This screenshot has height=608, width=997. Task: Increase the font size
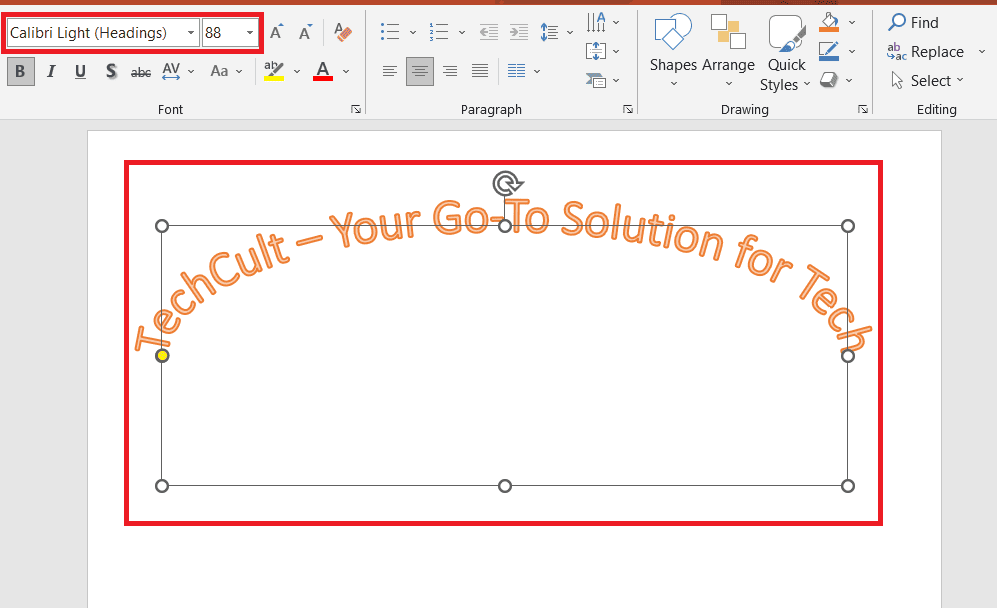coord(276,31)
